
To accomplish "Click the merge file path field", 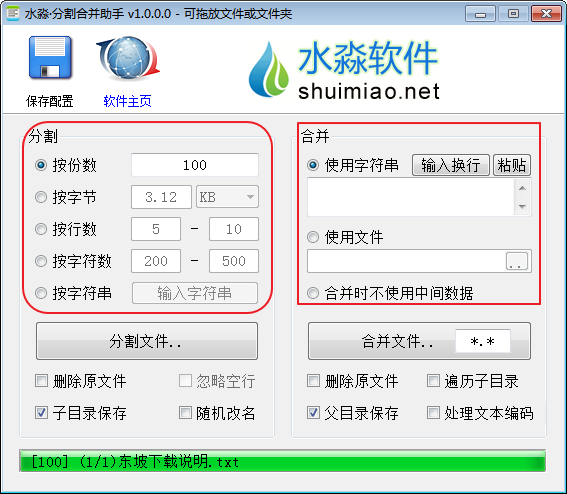I will (x=406, y=261).
